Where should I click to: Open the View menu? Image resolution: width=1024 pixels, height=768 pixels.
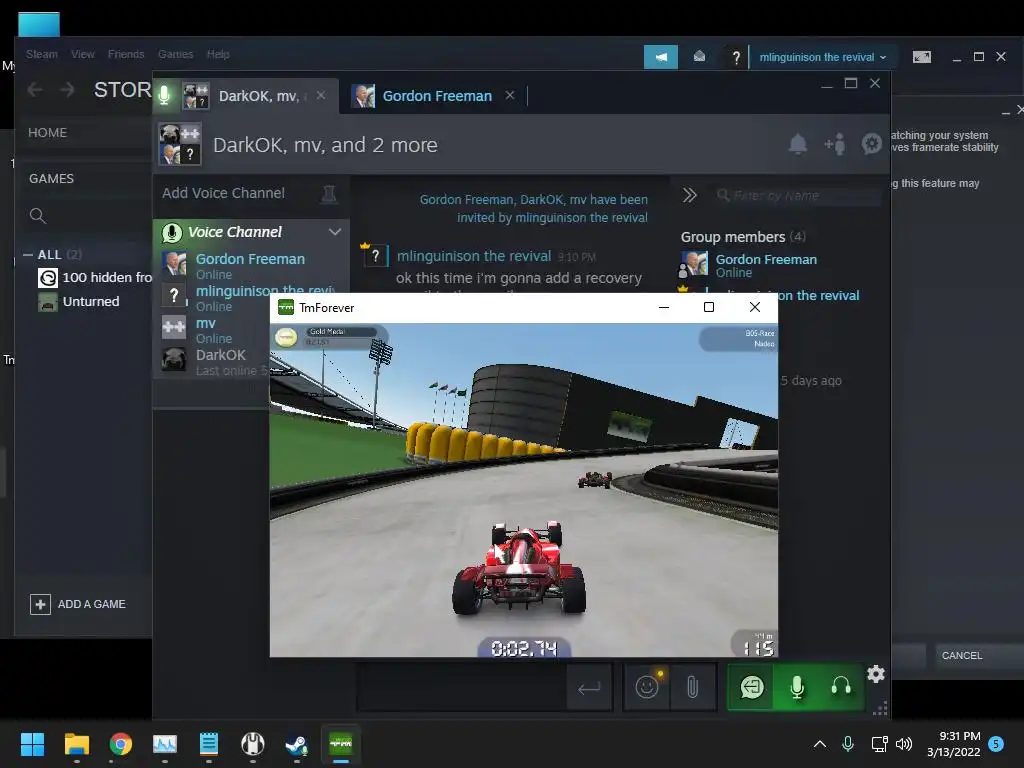[x=83, y=54]
